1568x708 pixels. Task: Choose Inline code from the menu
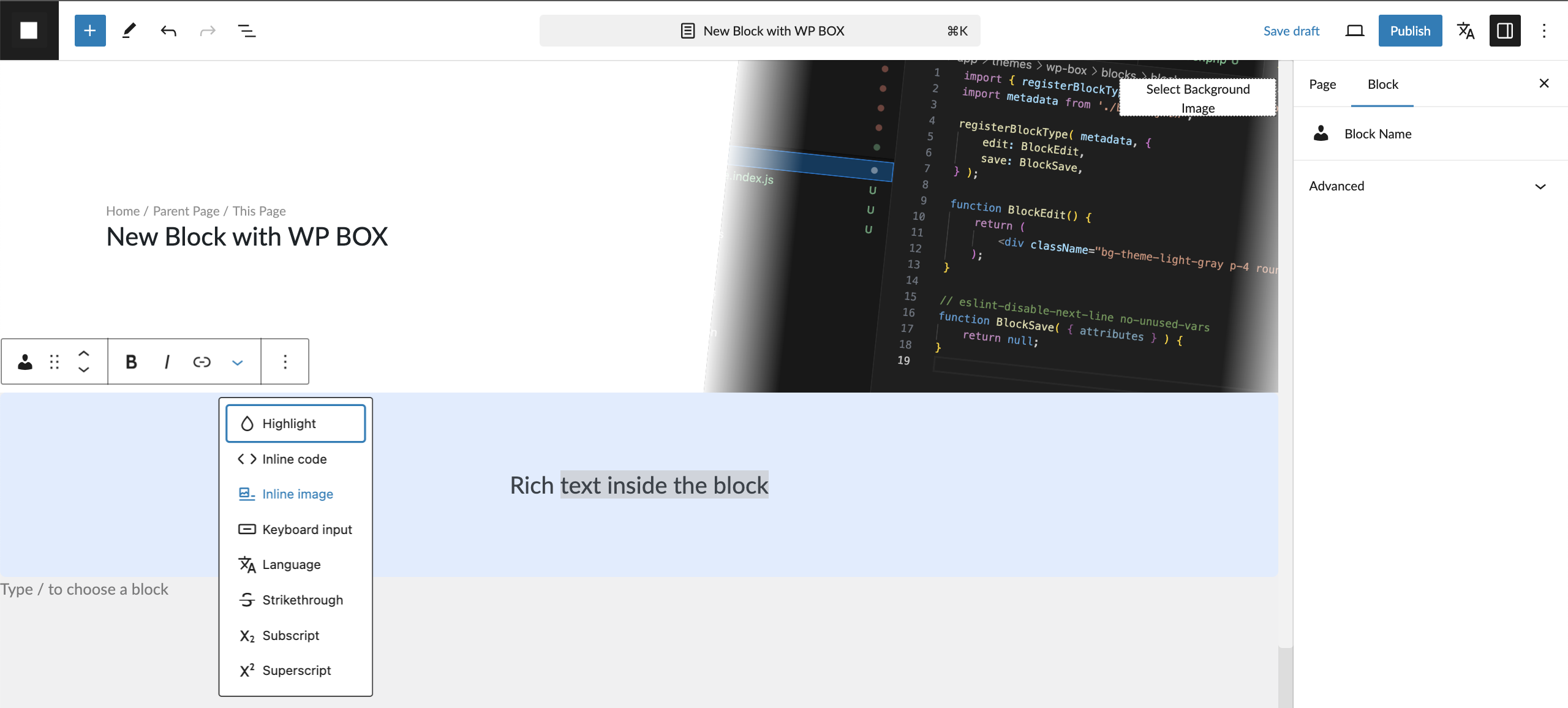(x=296, y=459)
